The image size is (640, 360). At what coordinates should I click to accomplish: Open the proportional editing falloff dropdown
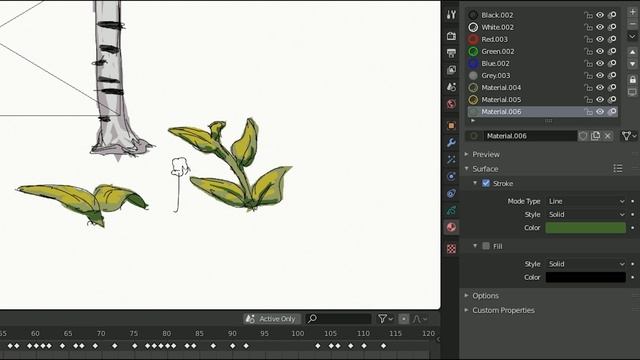click(420, 319)
